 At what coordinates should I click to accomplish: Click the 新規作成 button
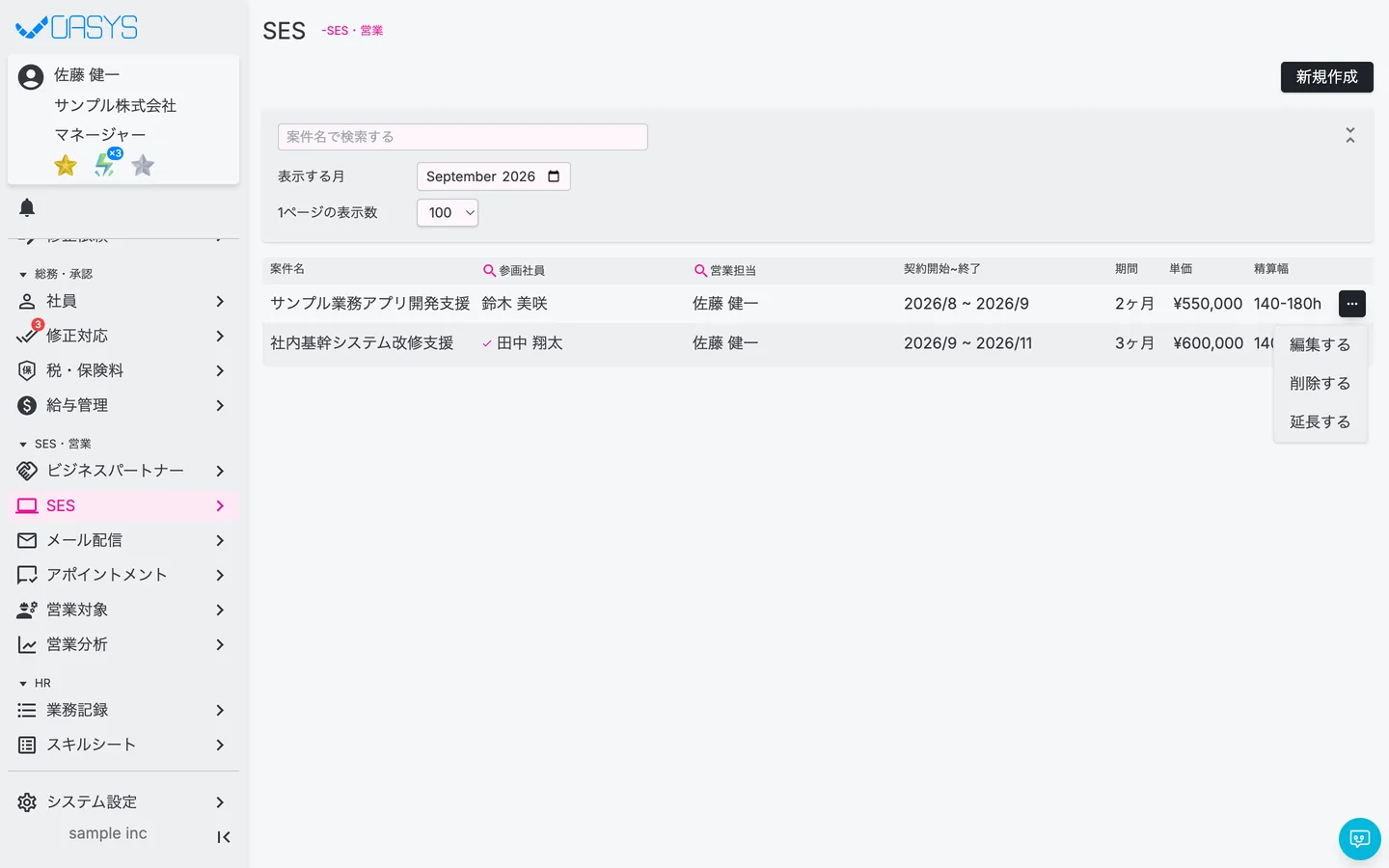click(1326, 77)
